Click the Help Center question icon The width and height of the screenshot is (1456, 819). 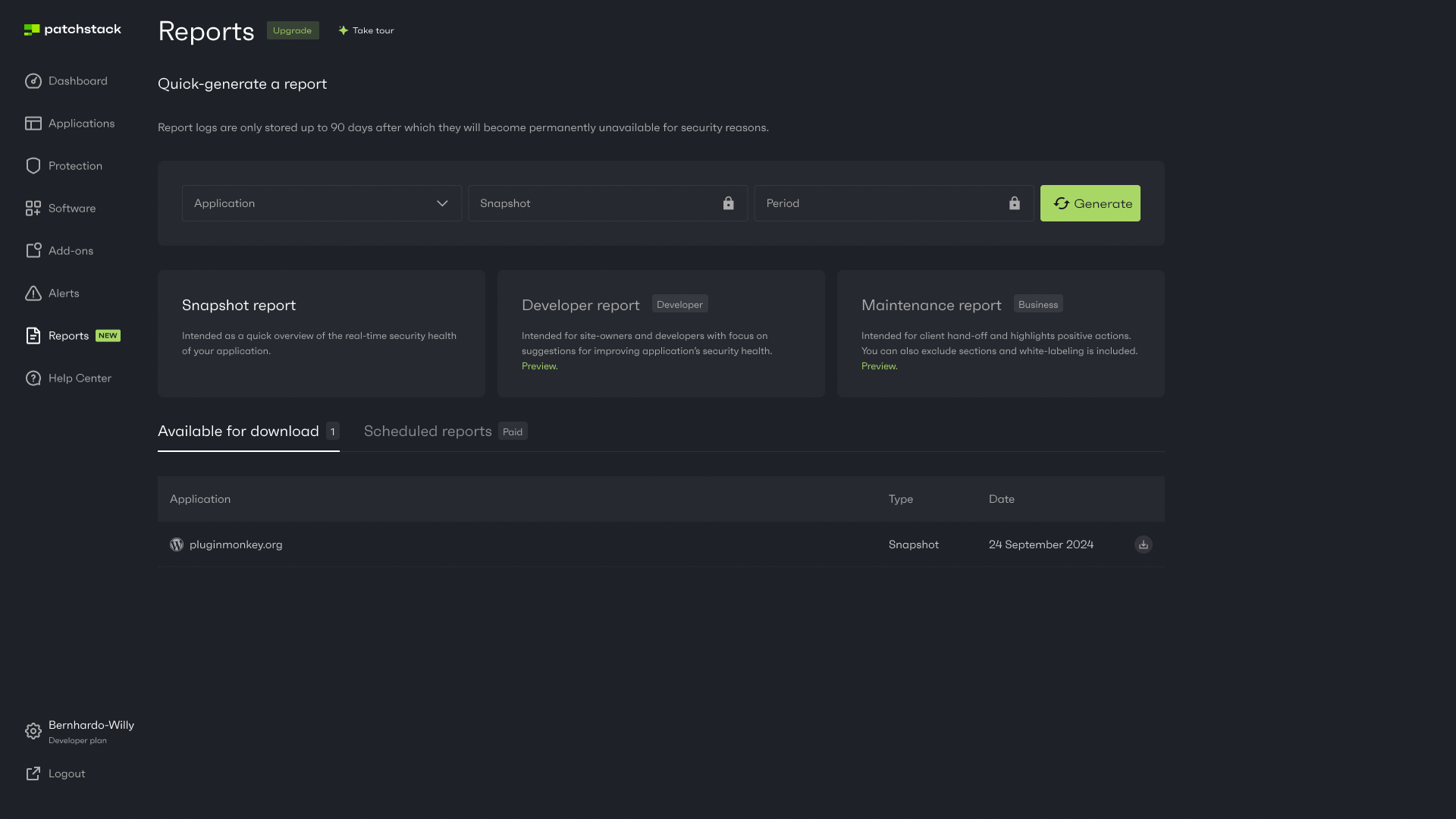(33, 378)
